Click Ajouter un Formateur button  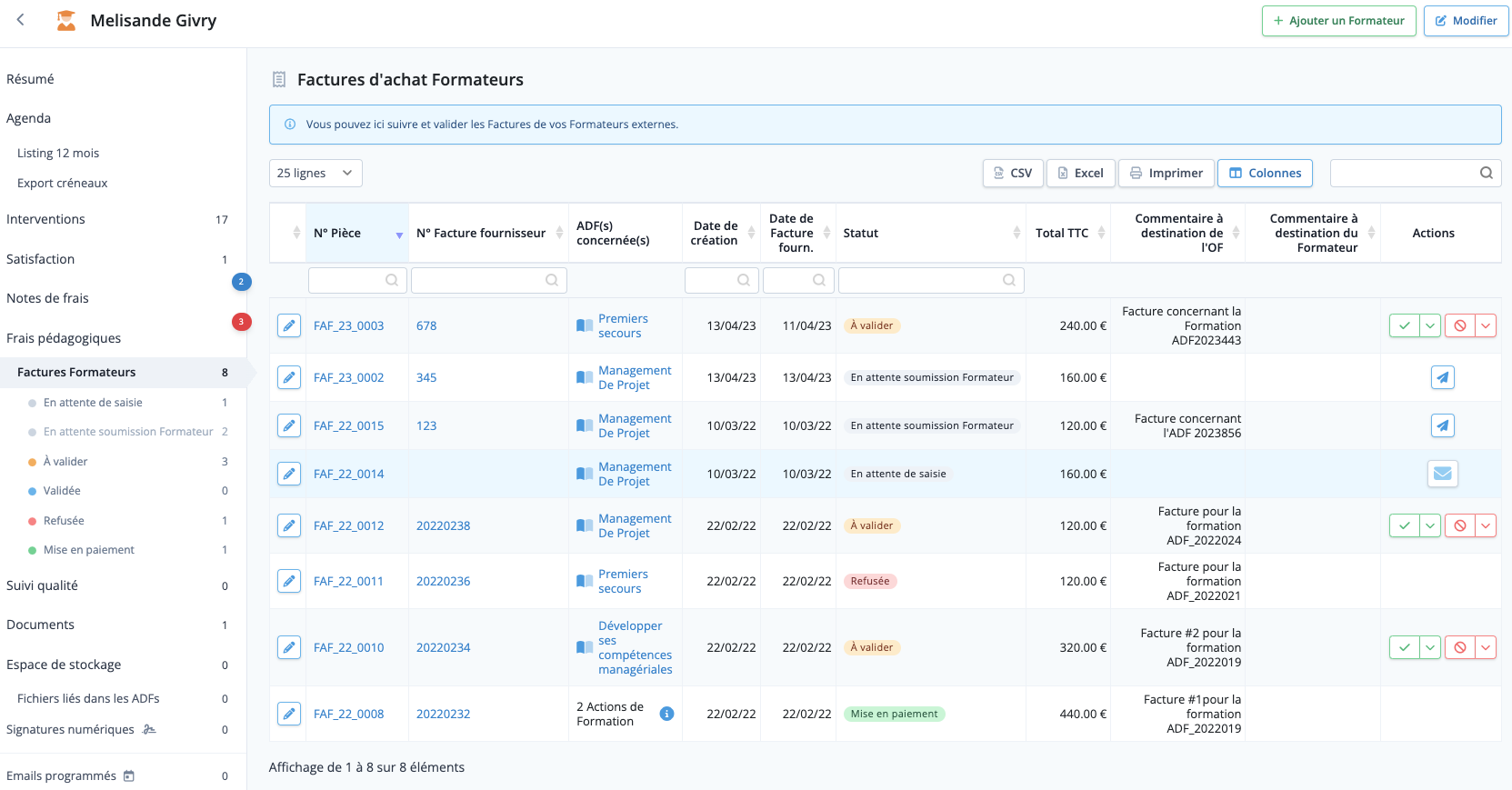[x=1338, y=21]
